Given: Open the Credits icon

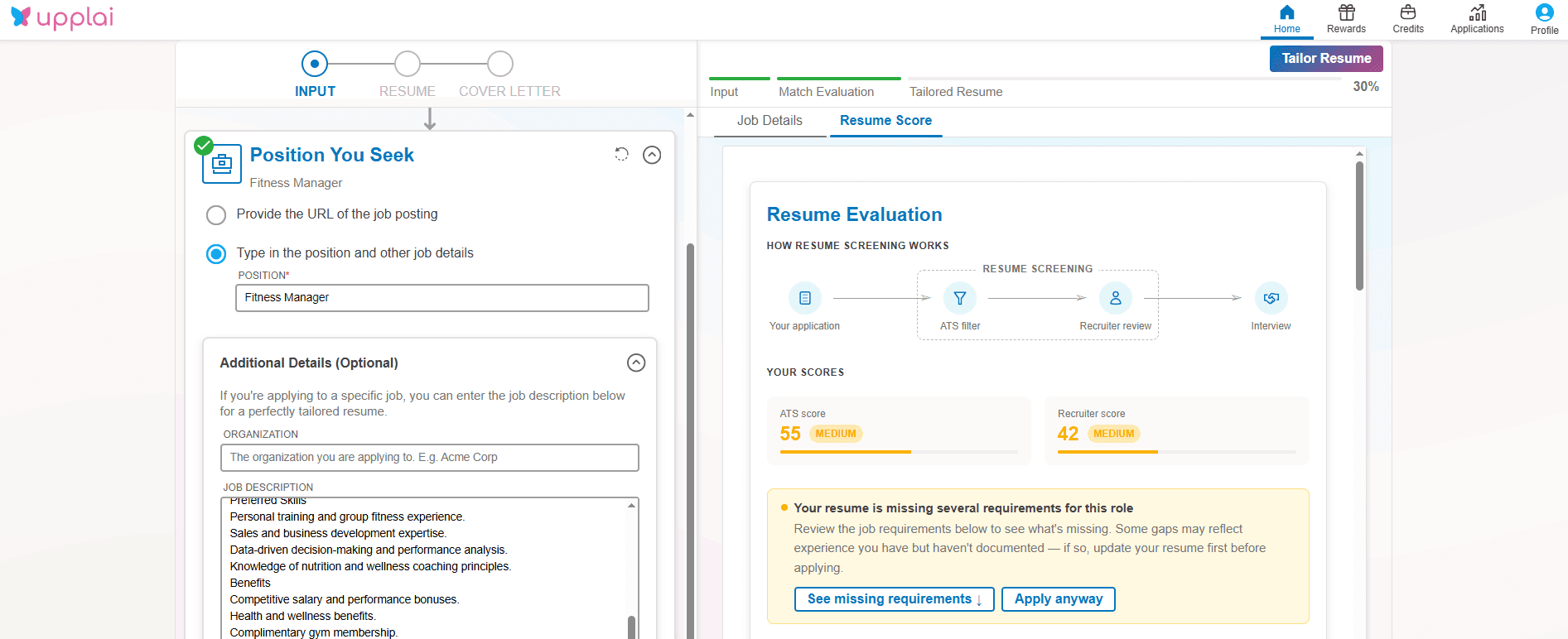Looking at the screenshot, I should 1408,12.
